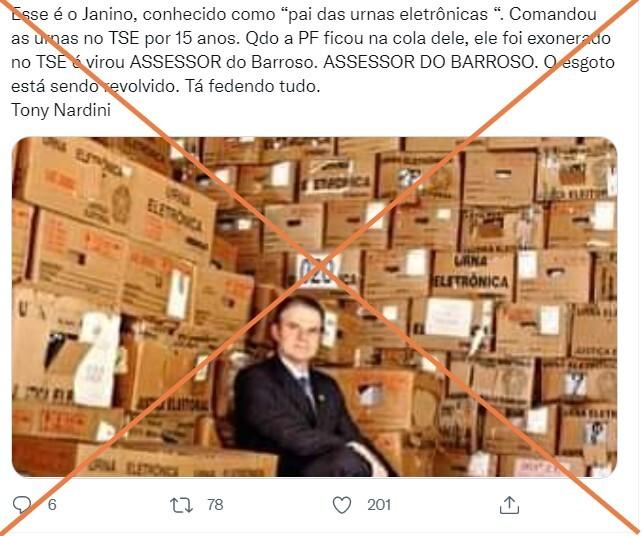Screen dimensions: 643x536
Task: Click the 'ASSESSOR DO BARROSO' uppercase text
Action: [429, 62]
